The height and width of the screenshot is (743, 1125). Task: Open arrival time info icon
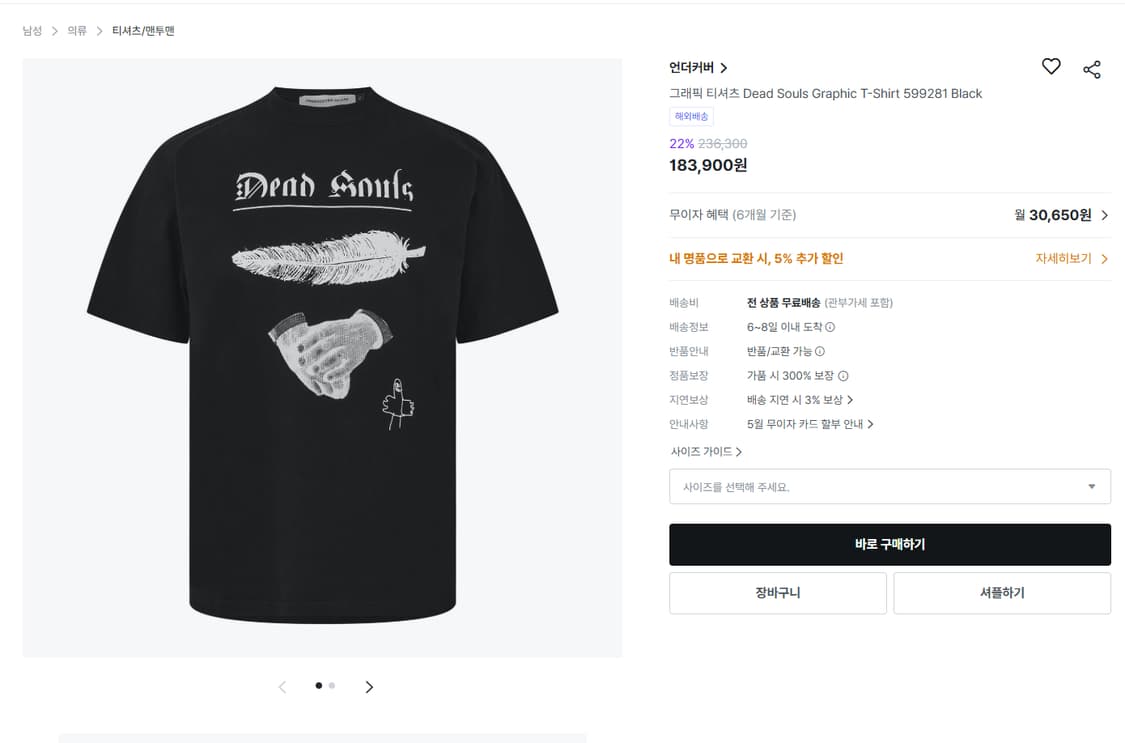(x=830, y=327)
